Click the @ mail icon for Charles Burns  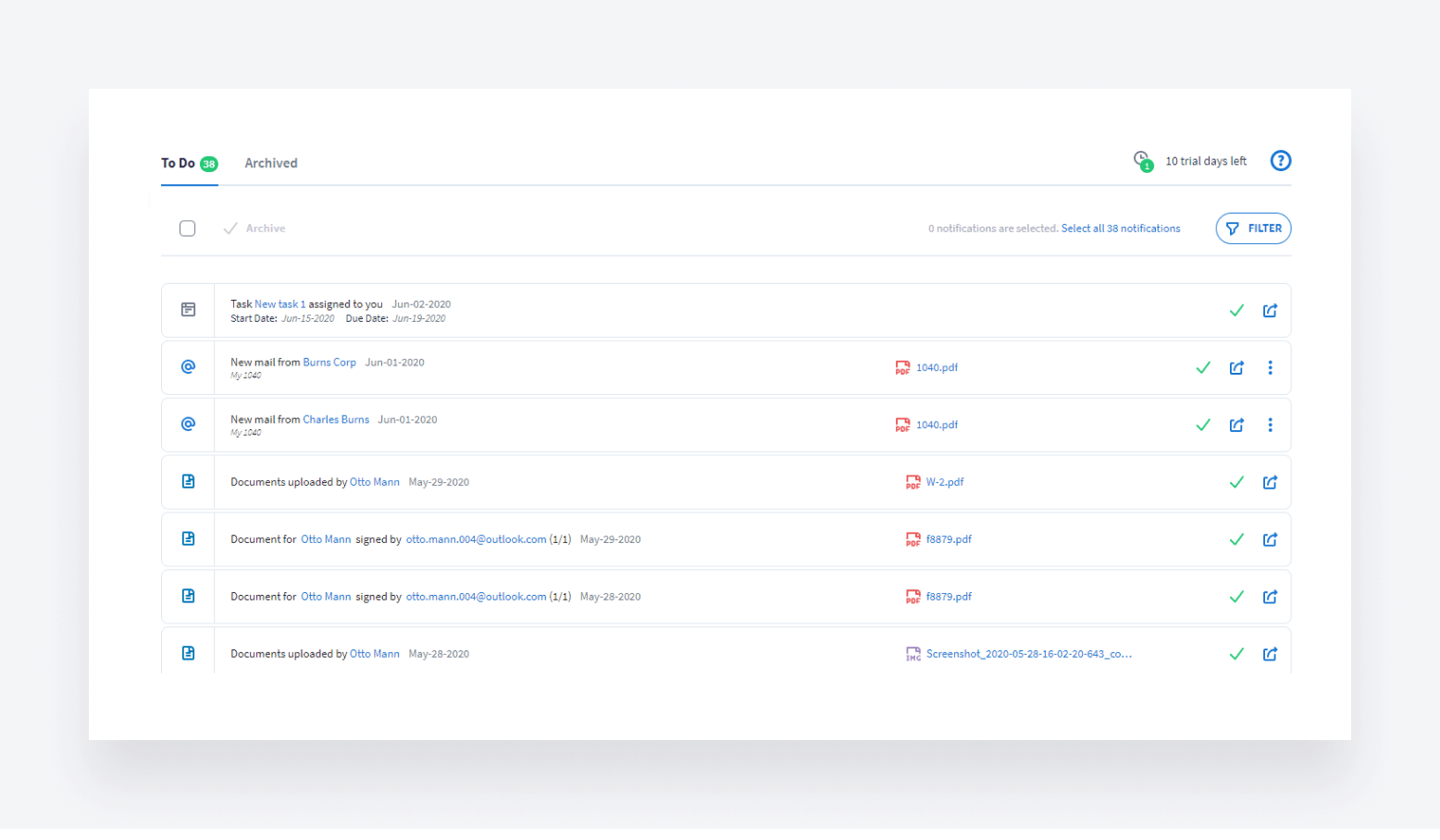pos(188,425)
